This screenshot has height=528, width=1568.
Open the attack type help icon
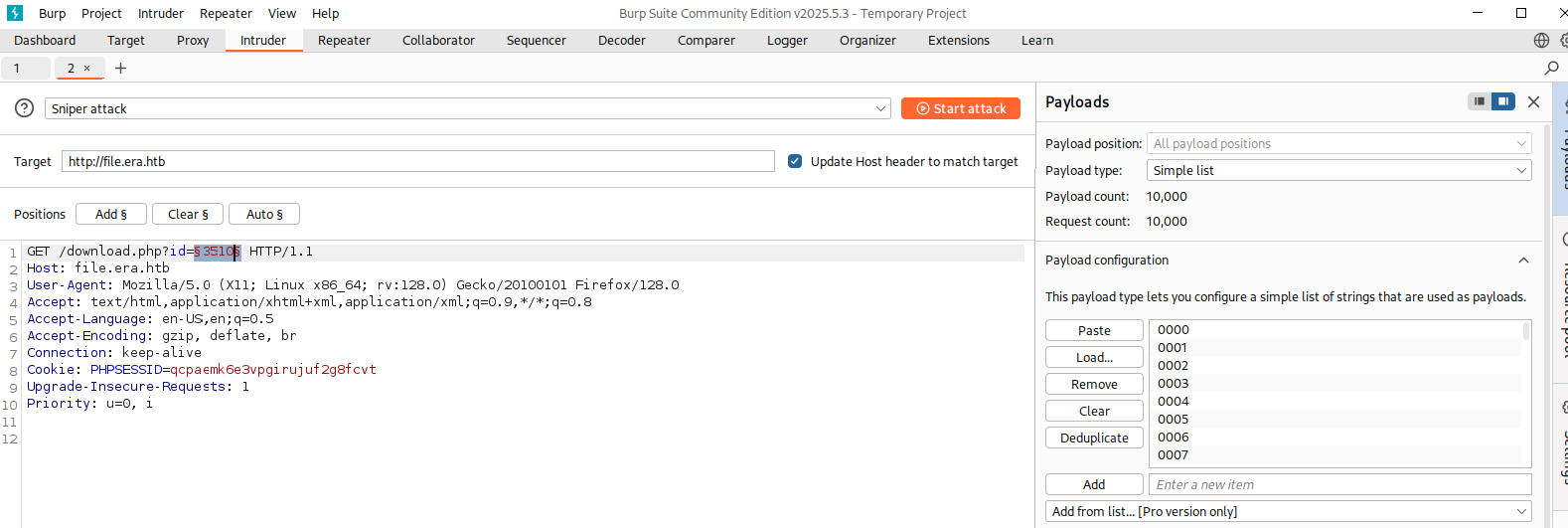coord(25,108)
